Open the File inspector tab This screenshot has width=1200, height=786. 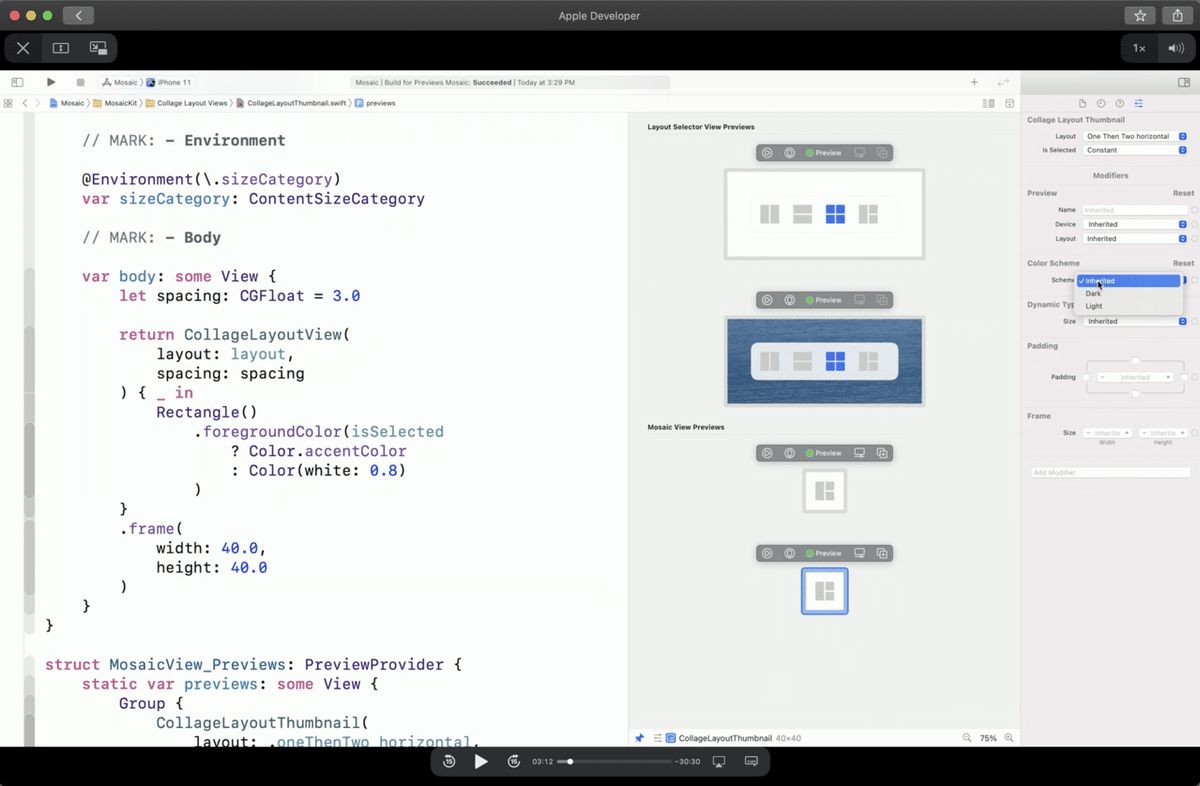pos(1082,103)
